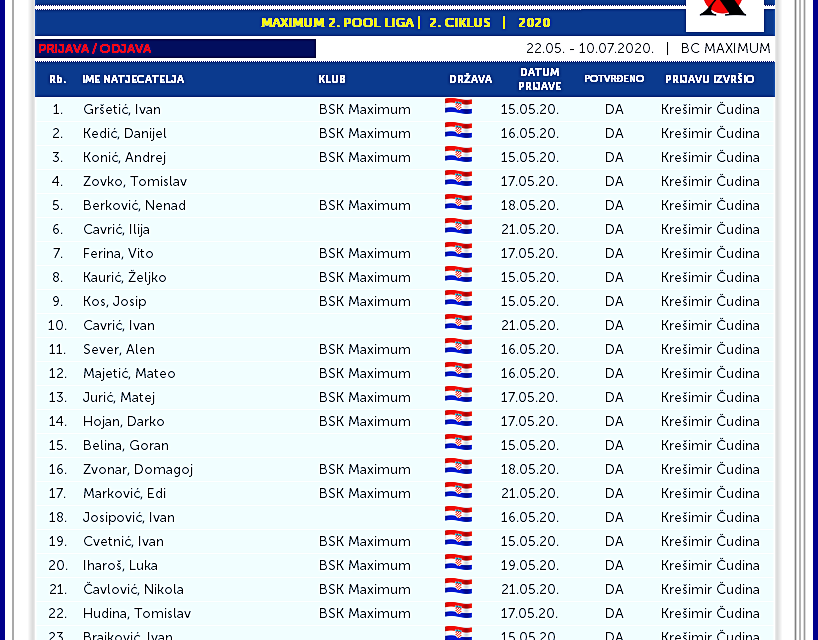Click the flag icon in Iharoš, Luka row

point(458,562)
